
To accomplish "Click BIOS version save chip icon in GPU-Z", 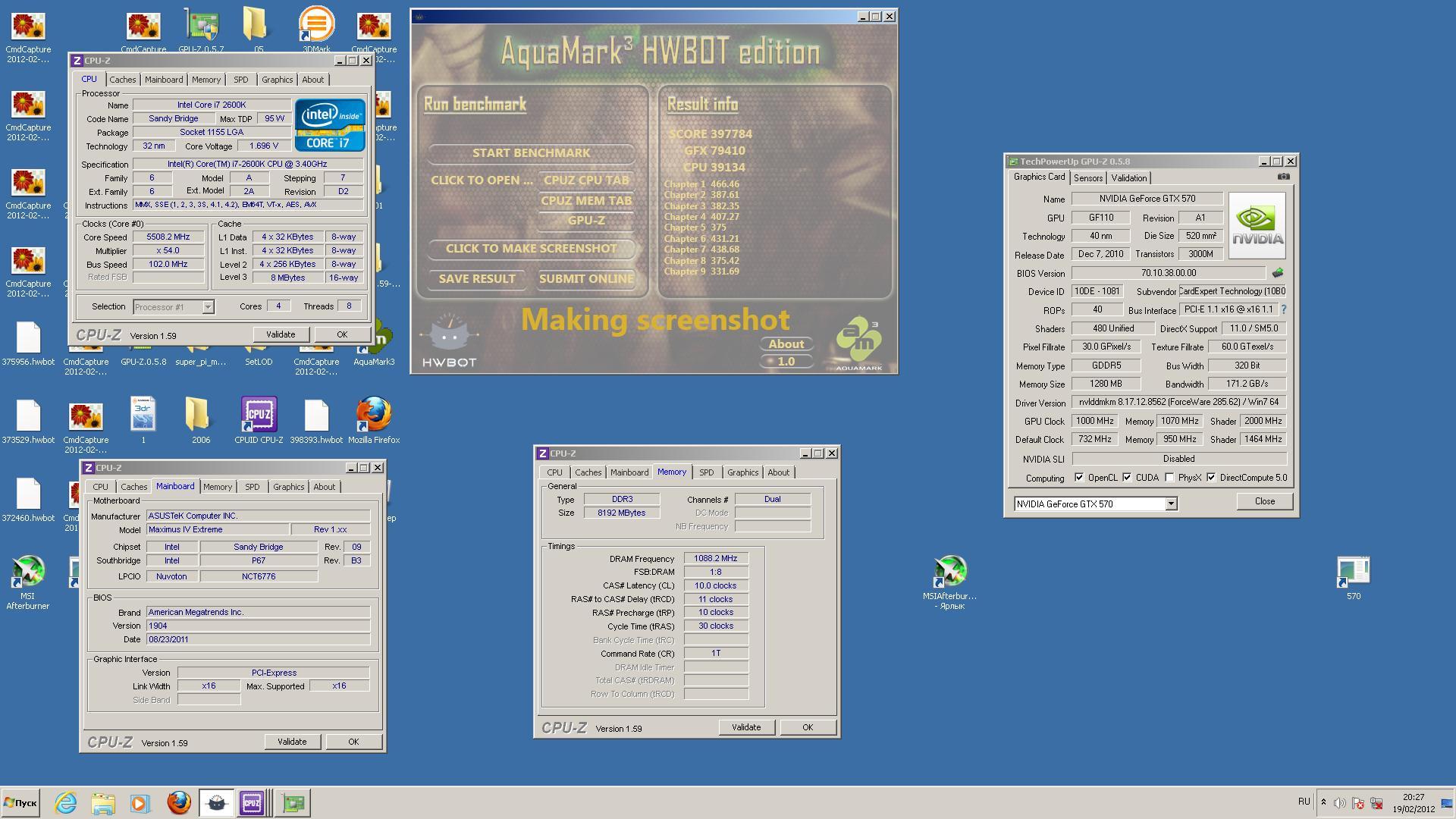I will pos(1278,273).
